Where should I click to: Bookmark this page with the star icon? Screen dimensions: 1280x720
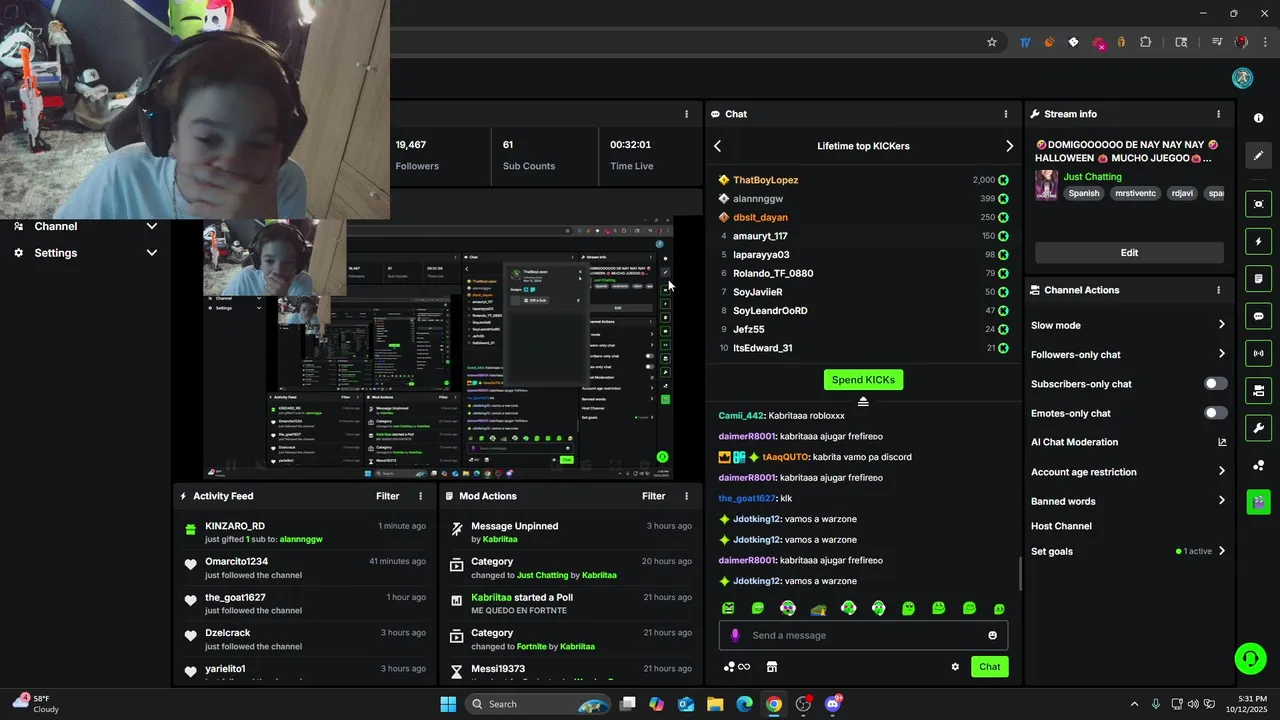(x=992, y=42)
